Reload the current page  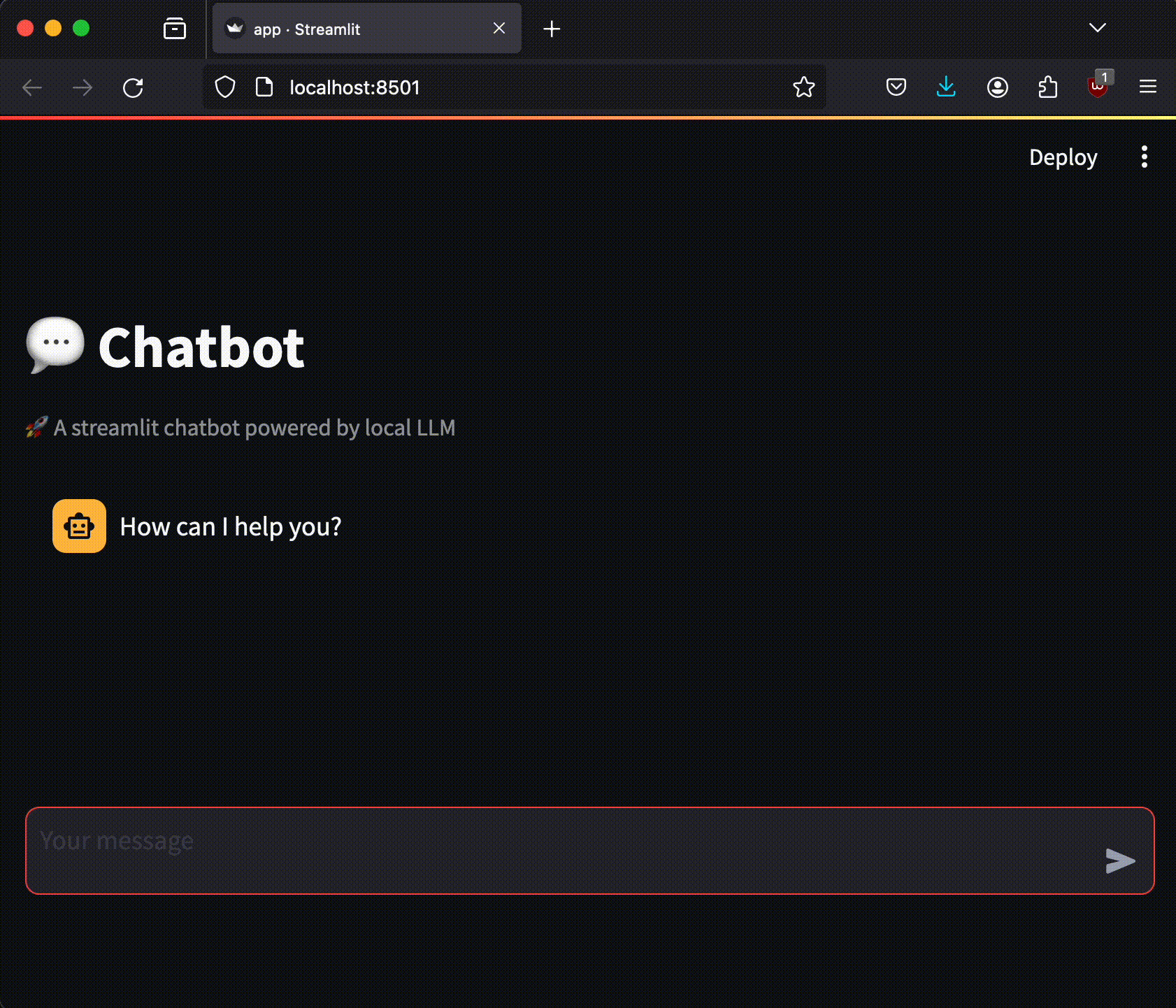coord(133,87)
